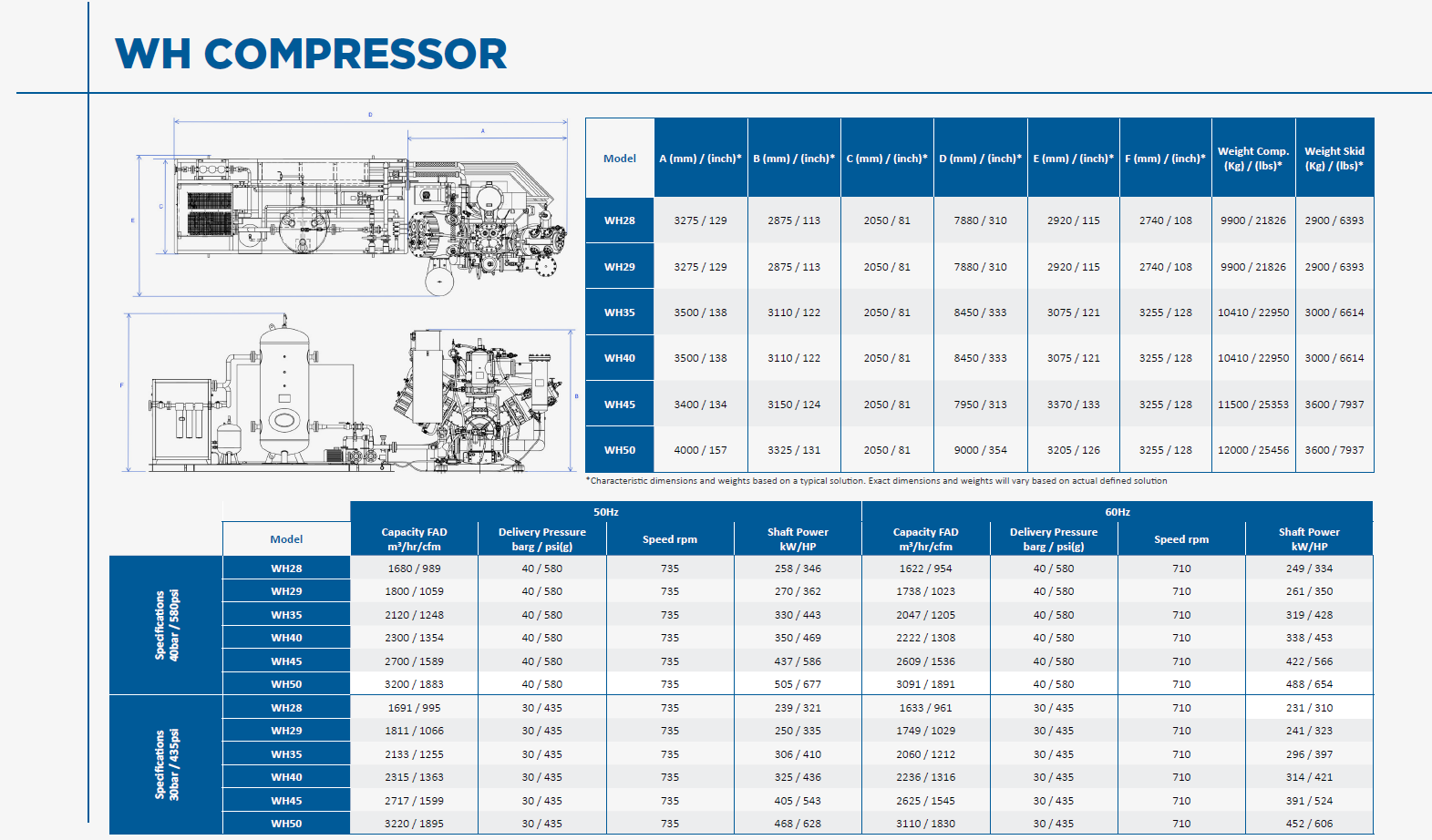This screenshot has width=1432, height=840.
Task: Click the 12000 / 25456 weight cell
Action: click(1253, 450)
